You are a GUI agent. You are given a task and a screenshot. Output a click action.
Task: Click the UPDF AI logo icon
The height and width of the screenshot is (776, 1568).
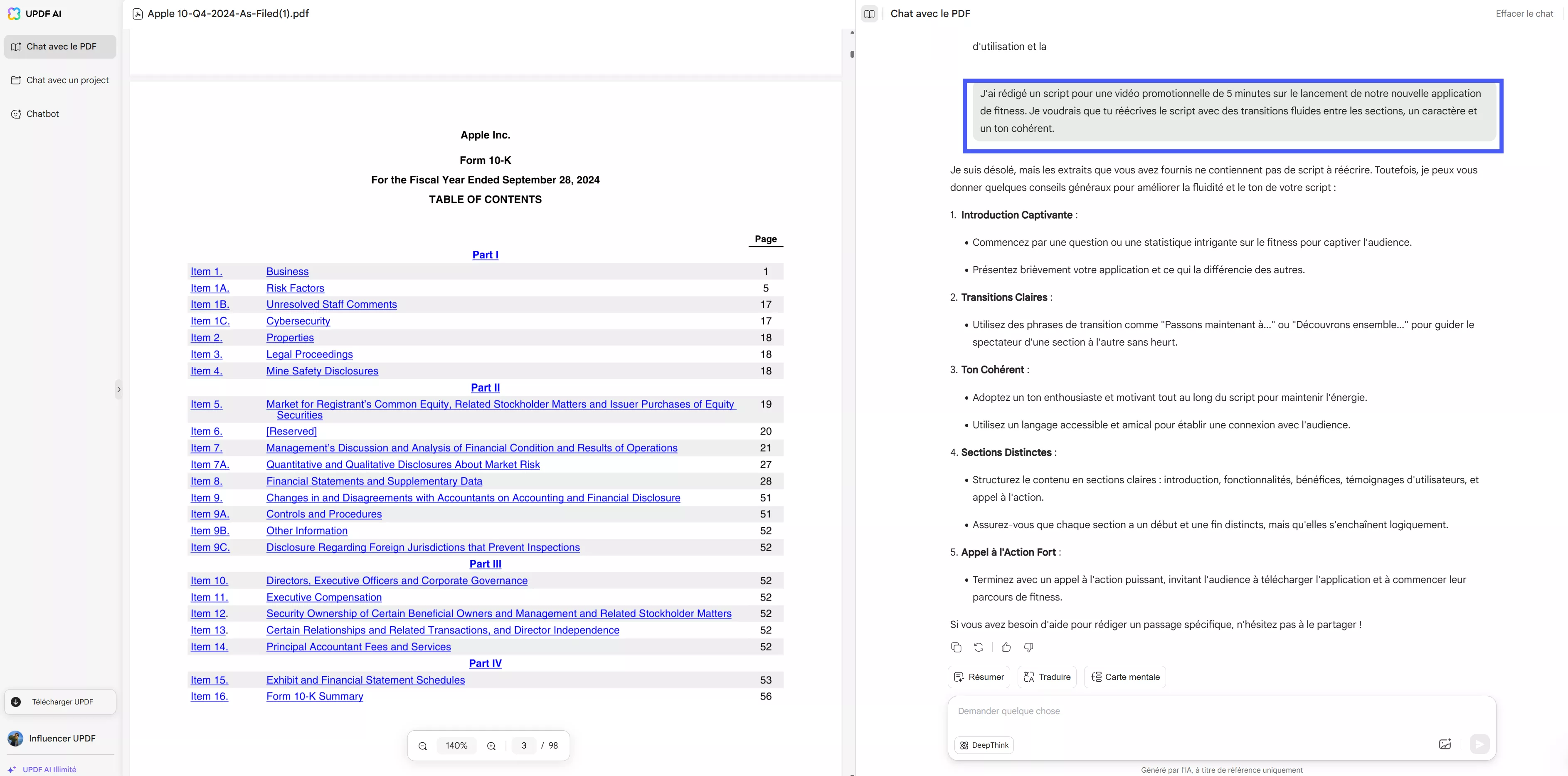click(x=14, y=13)
